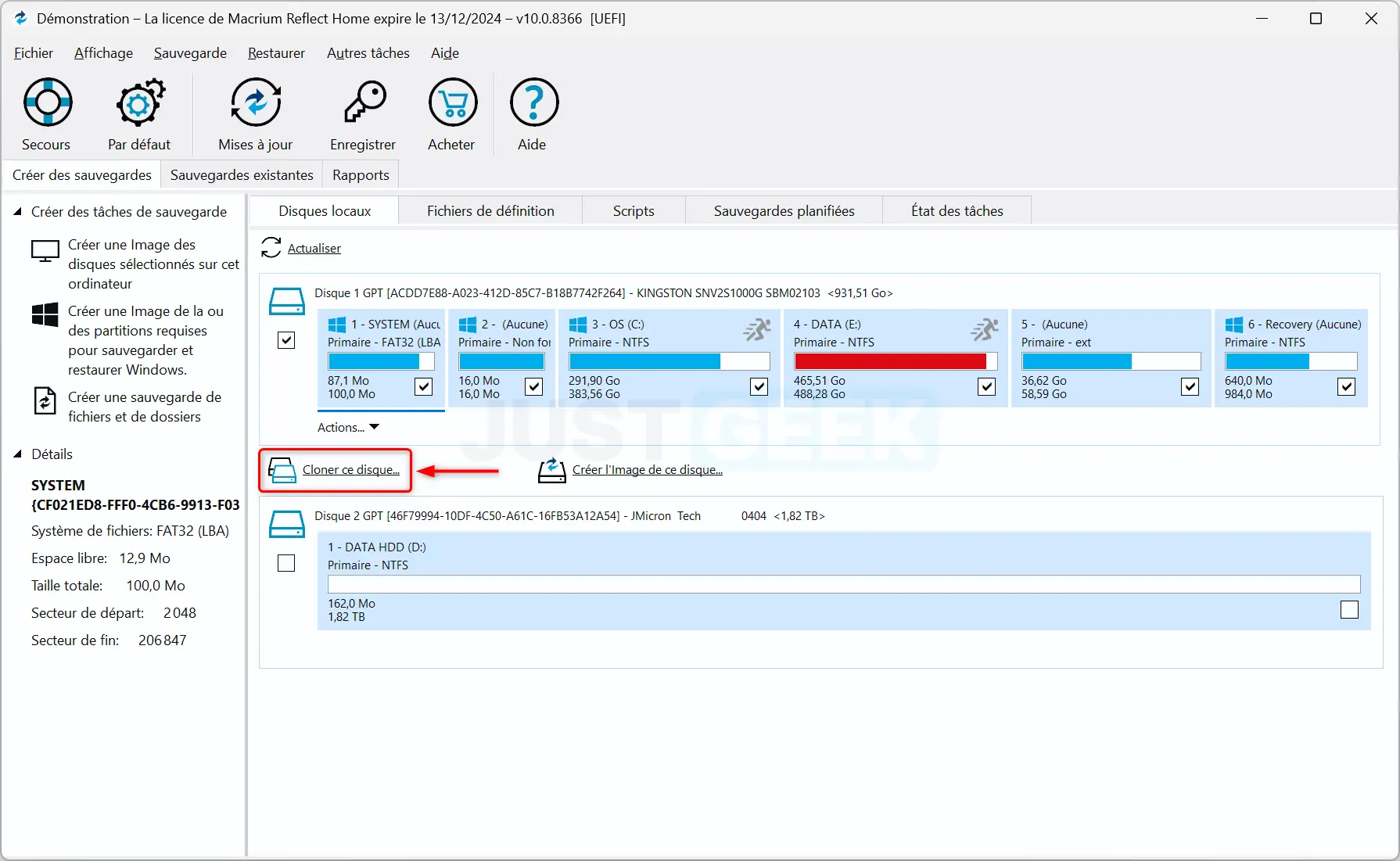Click Windows flag icon on Recovery partition
The width and height of the screenshot is (1400, 861).
click(x=1234, y=325)
